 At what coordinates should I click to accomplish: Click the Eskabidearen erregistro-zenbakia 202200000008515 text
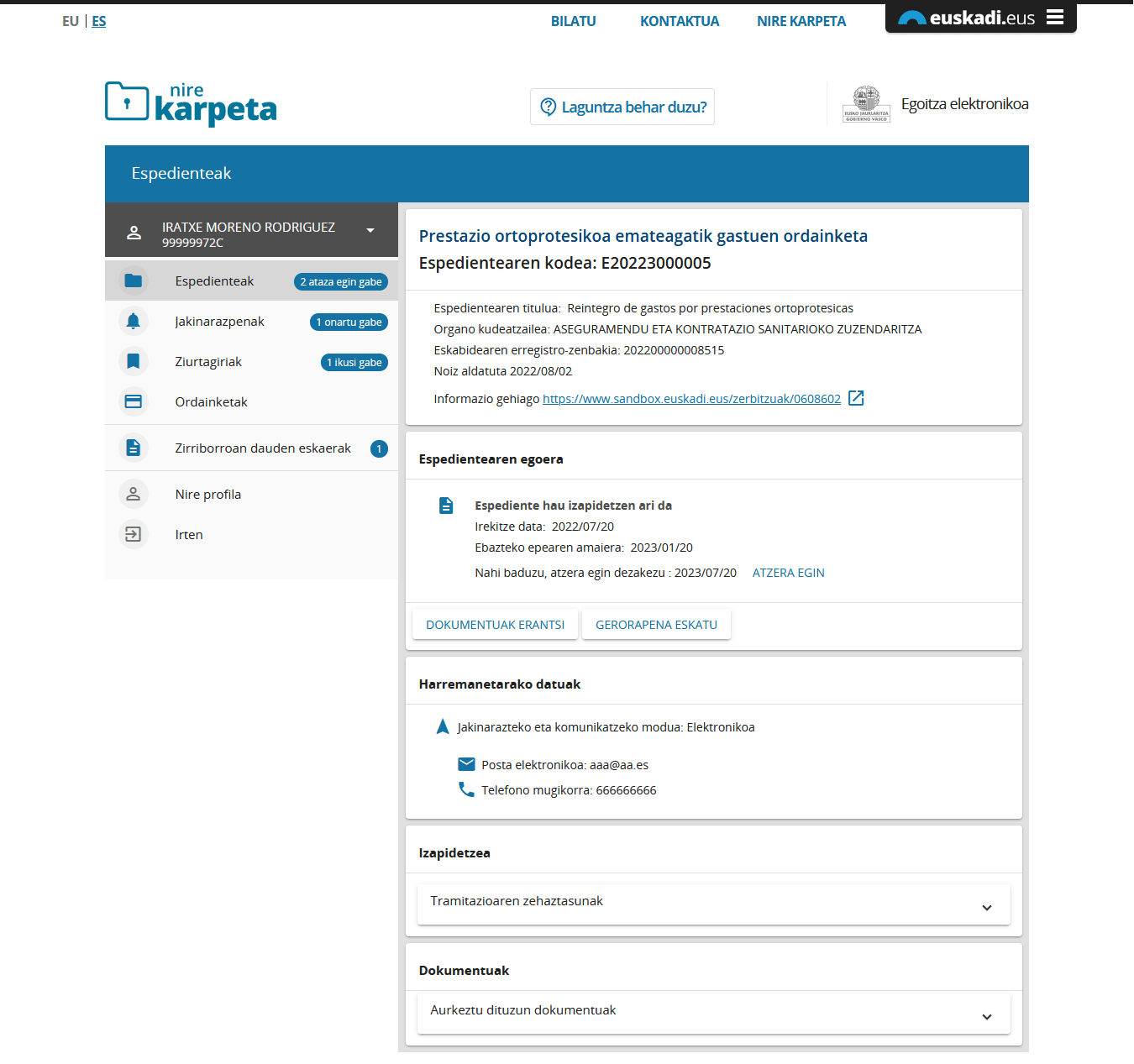tap(579, 350)
